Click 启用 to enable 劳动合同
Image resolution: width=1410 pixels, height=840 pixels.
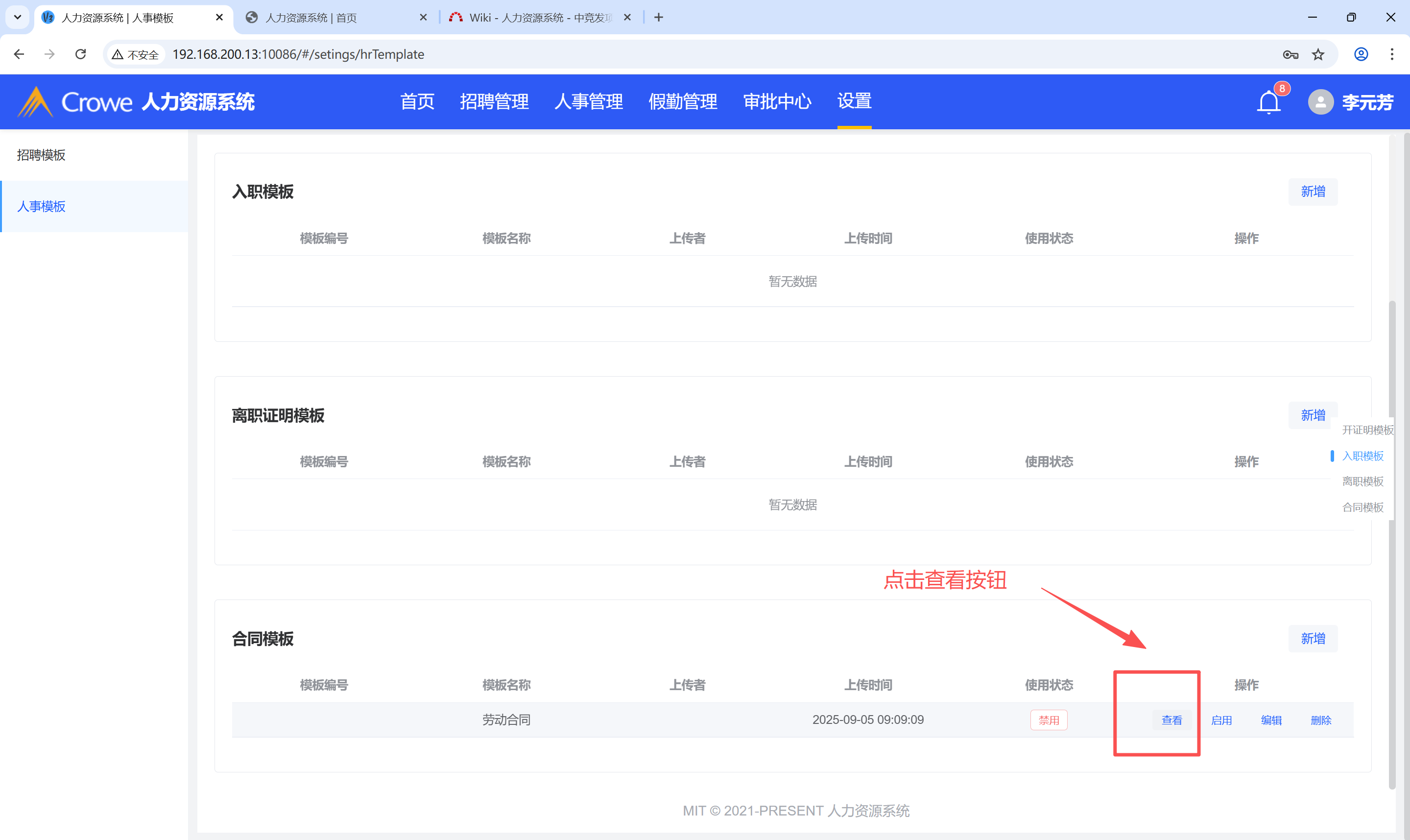coord(1221,720)
